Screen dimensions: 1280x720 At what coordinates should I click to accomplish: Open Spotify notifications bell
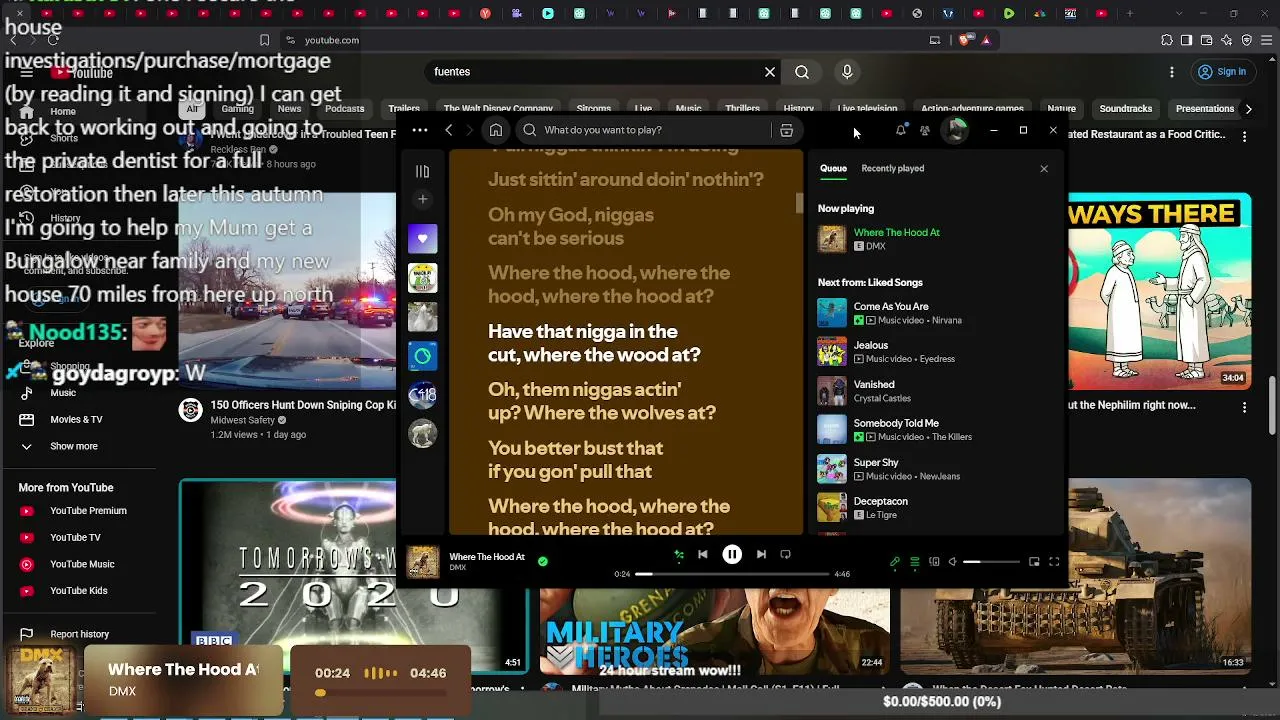coord(901,130)
